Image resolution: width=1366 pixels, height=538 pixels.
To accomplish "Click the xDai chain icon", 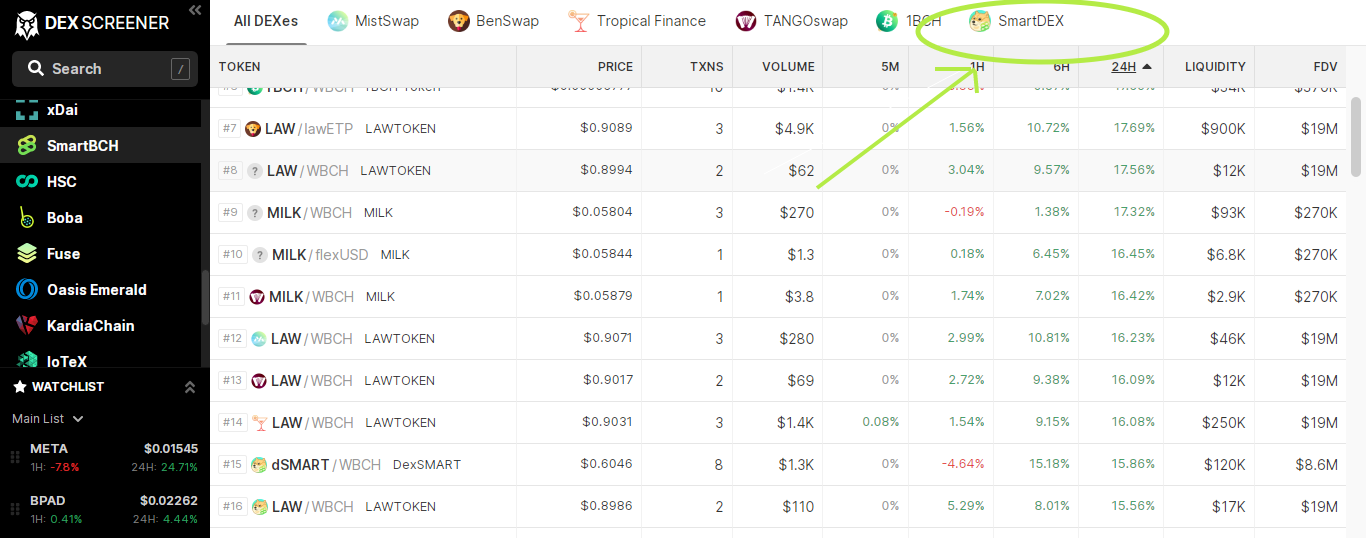I will click(27, 110).
